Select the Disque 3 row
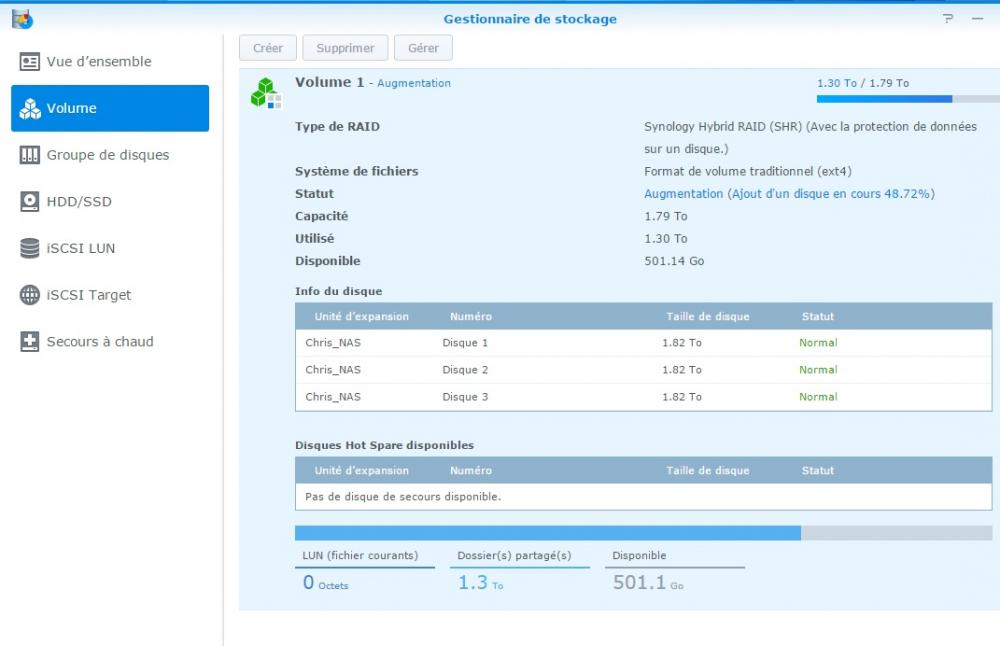The height and width of the screenshot is (646, 1000). (643, 397)
